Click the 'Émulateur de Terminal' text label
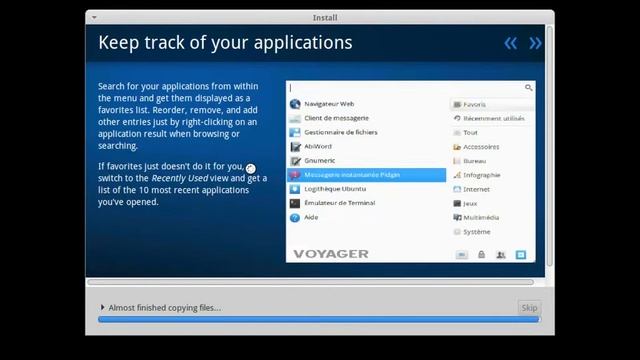 pyautogui.click(x=340, y=203)
